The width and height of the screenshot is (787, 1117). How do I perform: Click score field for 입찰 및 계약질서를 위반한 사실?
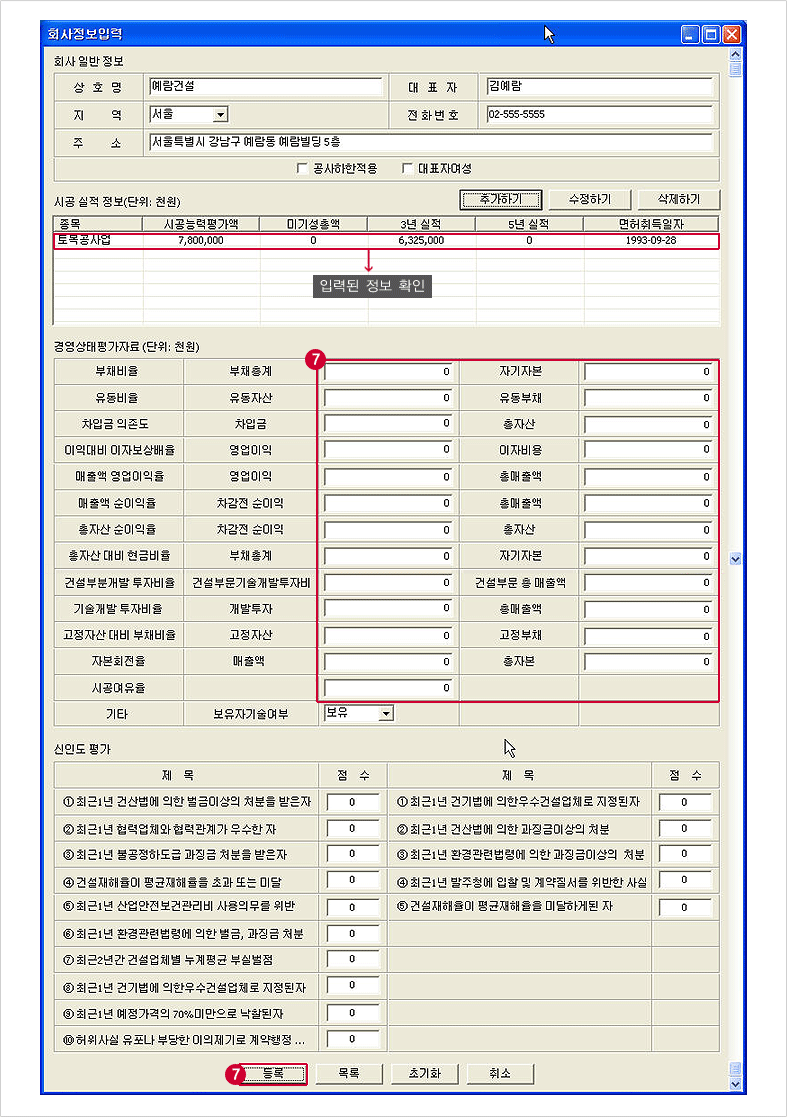(x=685, y=880)
